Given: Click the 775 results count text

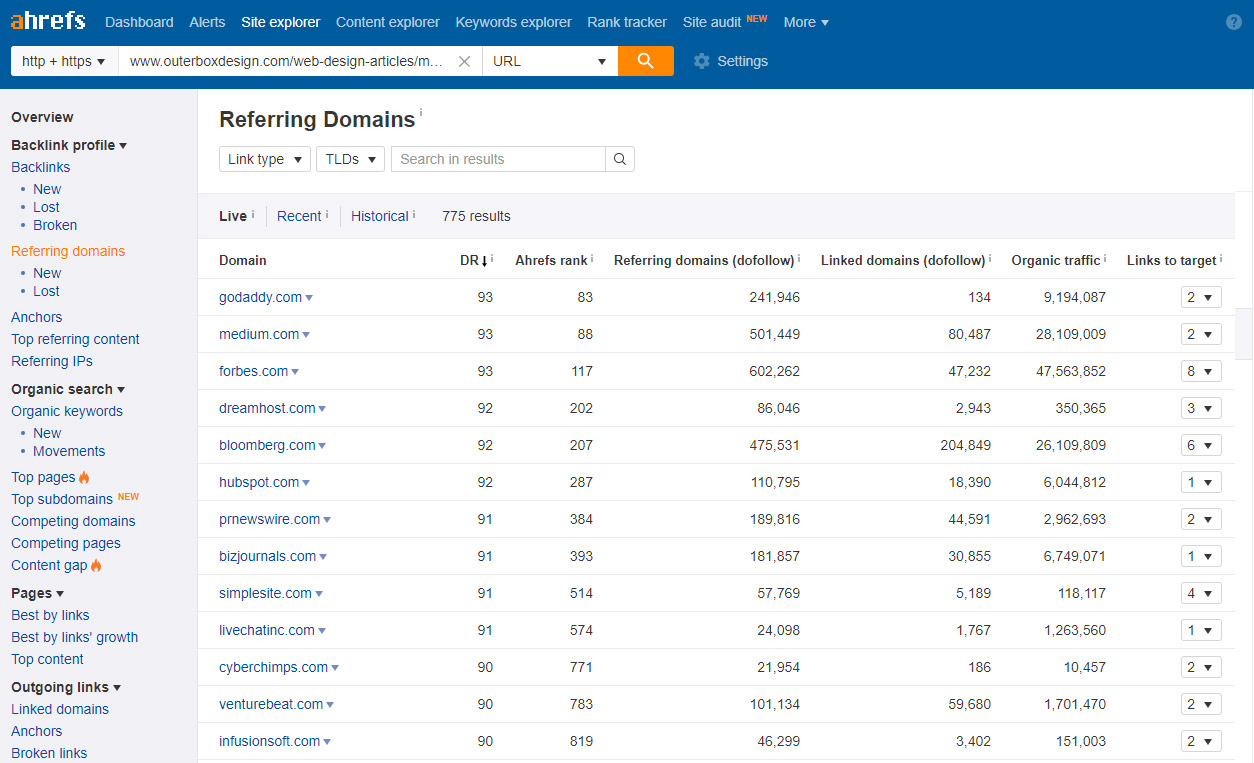Looking at the screenshot, I should 476,216.
